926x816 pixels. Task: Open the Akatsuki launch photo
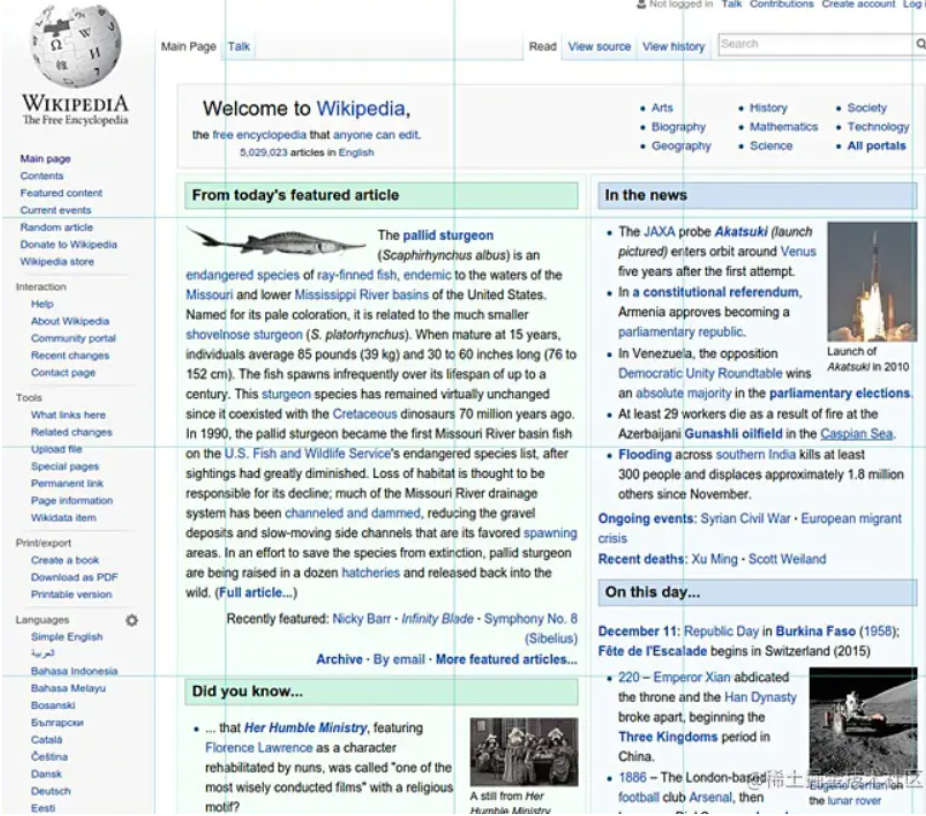(x=872, y=282)
